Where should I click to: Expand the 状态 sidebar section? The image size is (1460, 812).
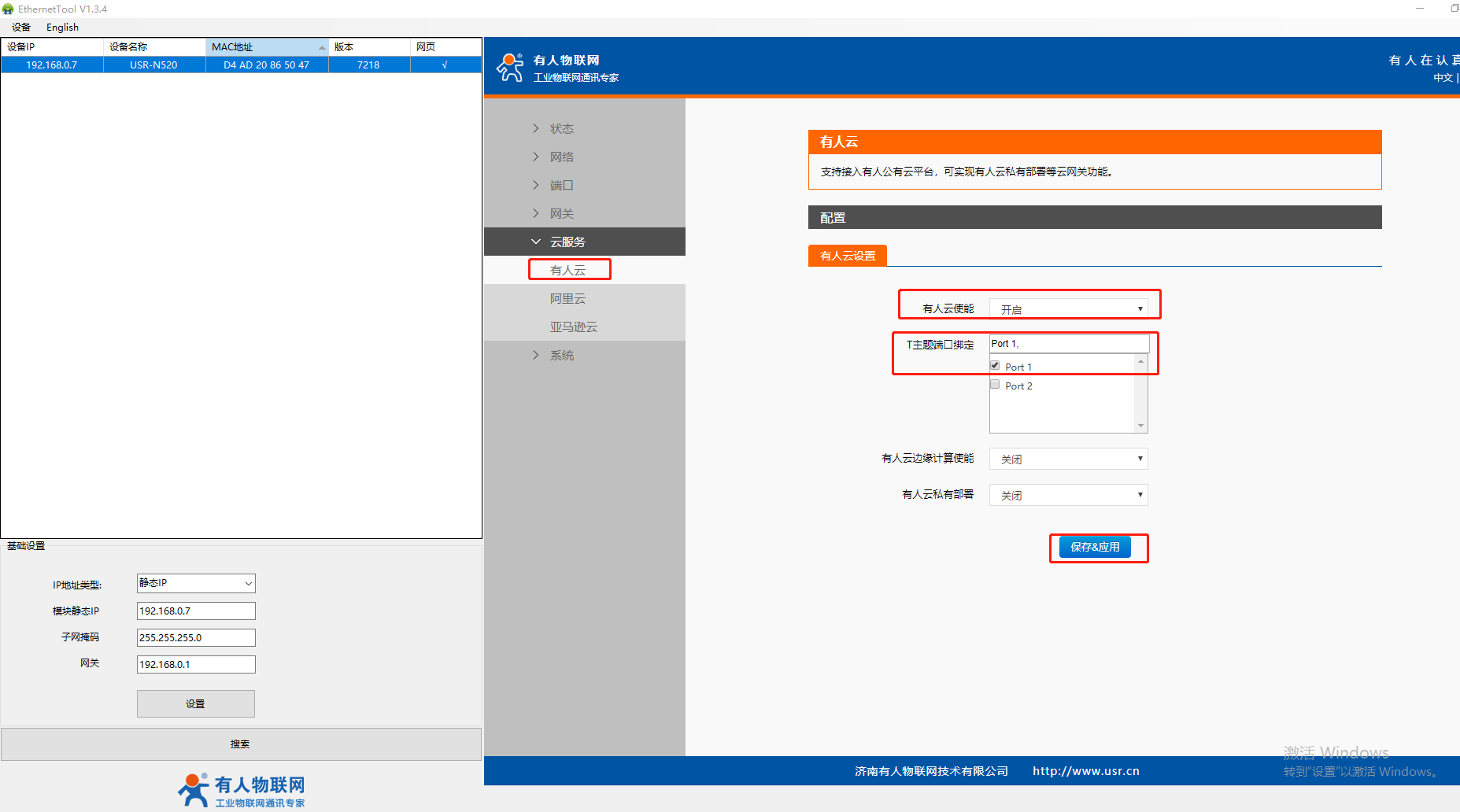click(x=561, y=128)
